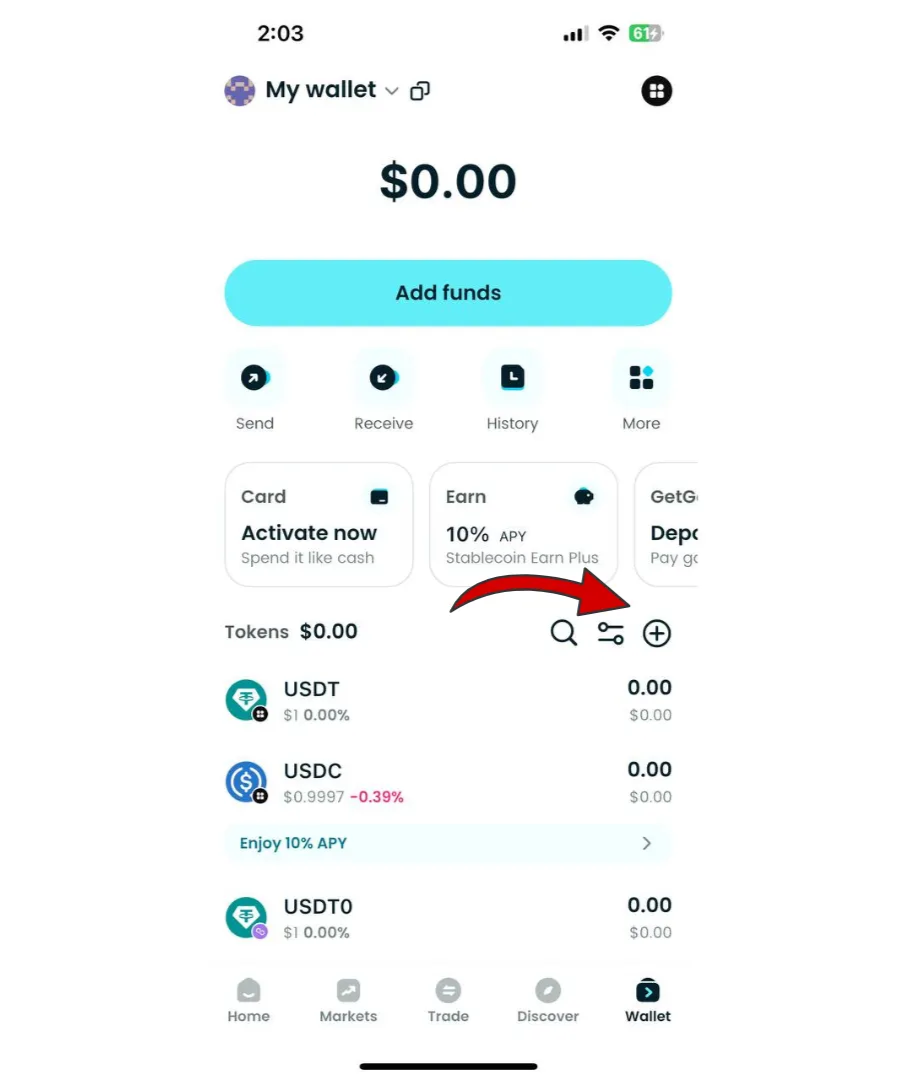Select the USDT token row

click(x=448, y=700)
